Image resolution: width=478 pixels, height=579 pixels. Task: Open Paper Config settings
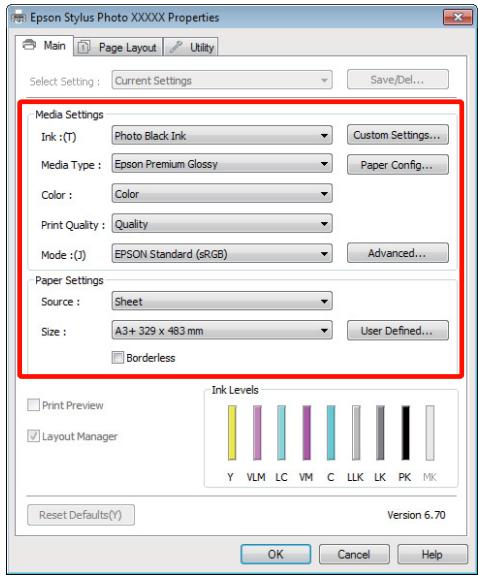(398, 165)
